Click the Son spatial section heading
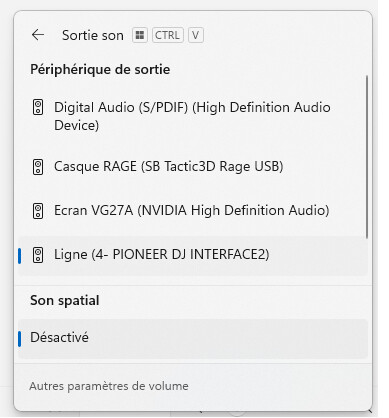Viewport: 389px width, 418px height. (65, 300)
